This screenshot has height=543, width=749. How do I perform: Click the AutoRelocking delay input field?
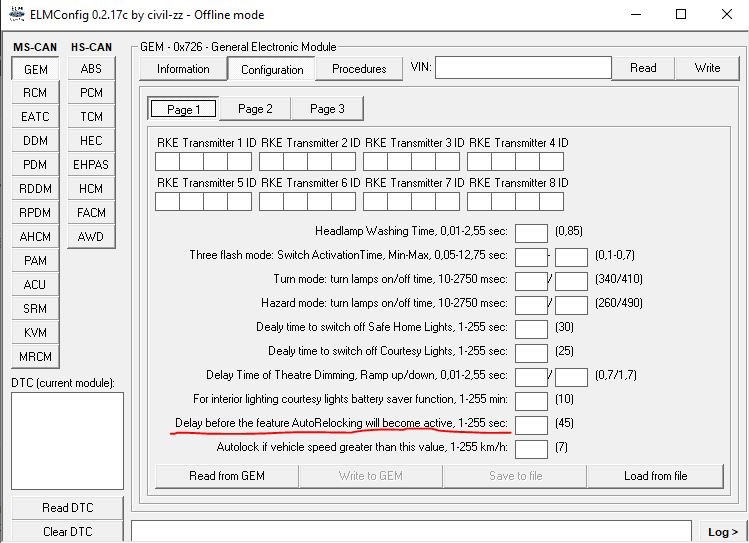(x=531, y=424)
